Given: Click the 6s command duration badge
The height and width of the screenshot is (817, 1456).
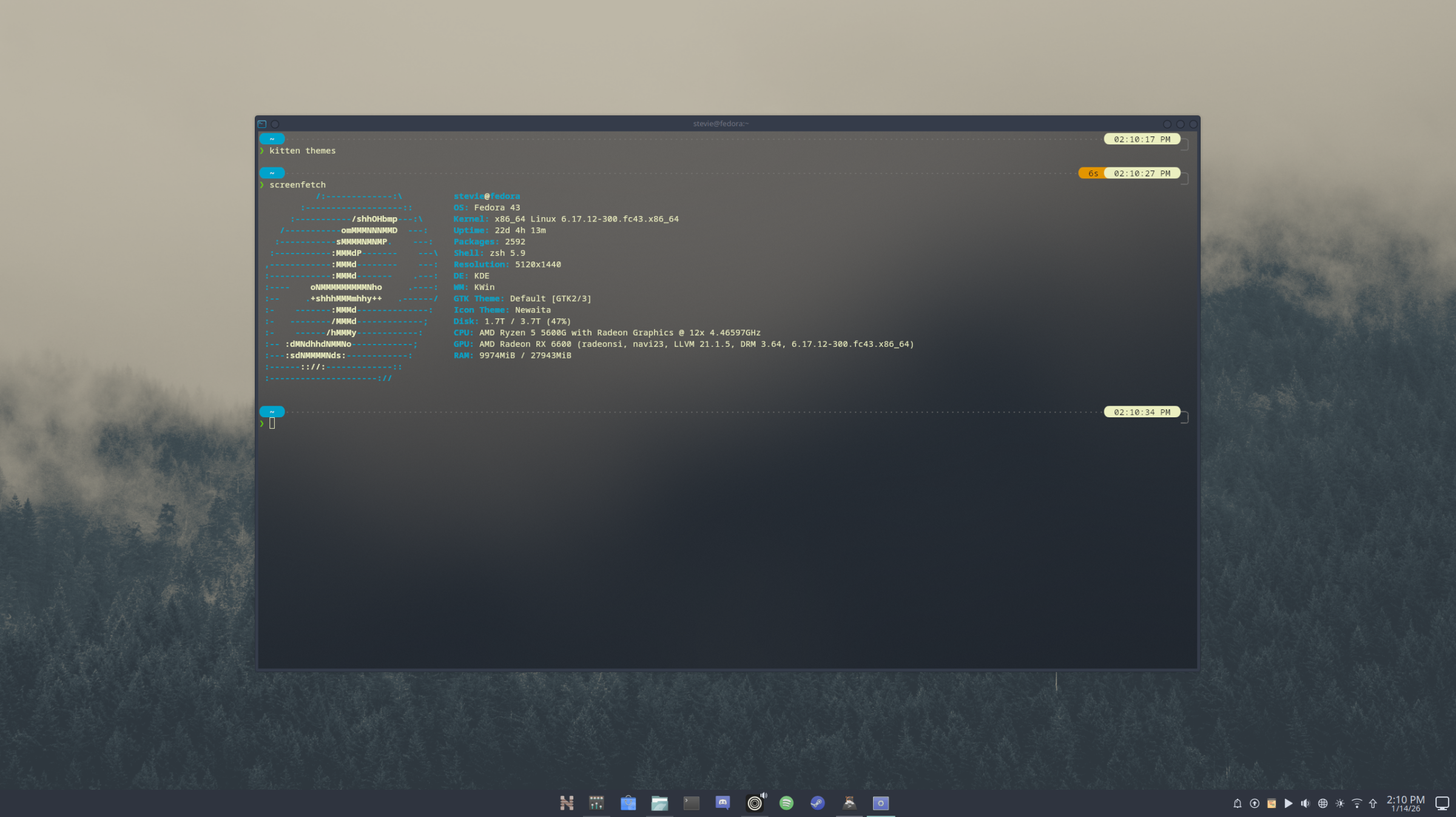Looking at the screenshot, I should (x=1093, y=173).
